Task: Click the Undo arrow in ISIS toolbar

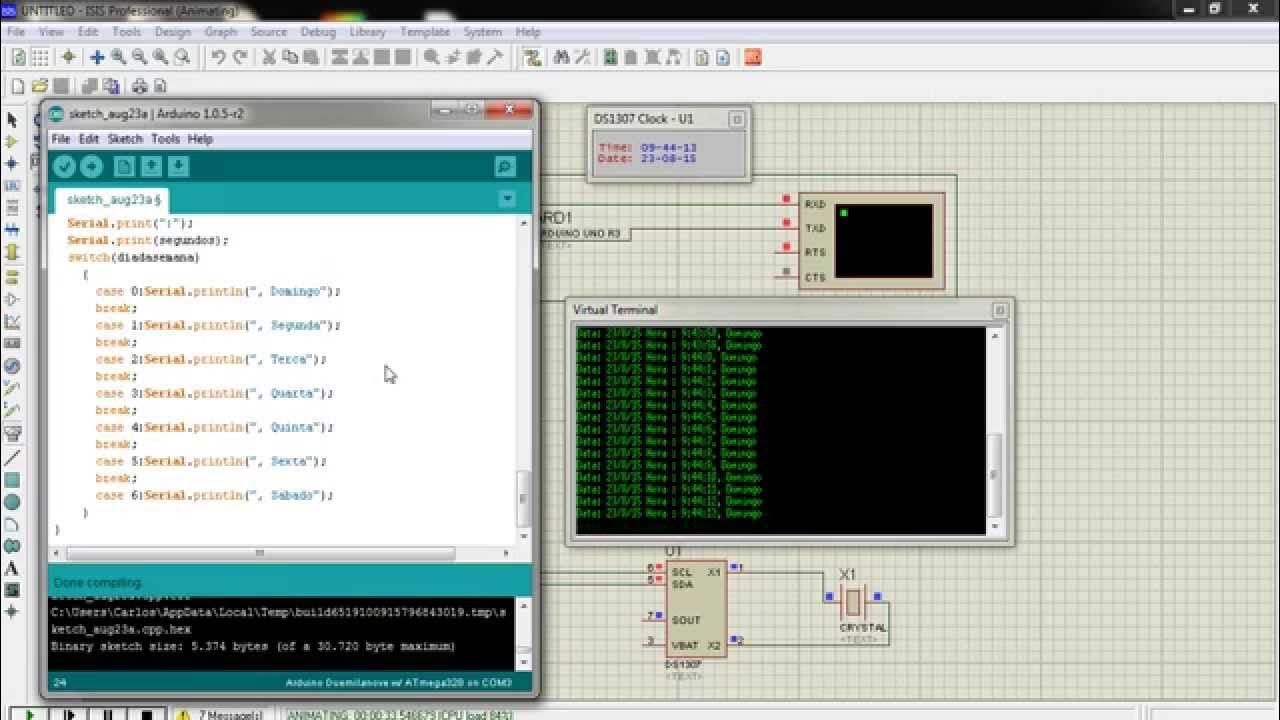Action: 218,58
